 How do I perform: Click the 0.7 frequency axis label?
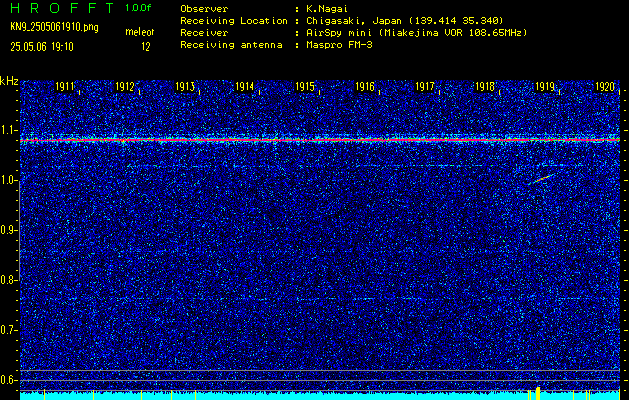[7, 330]
